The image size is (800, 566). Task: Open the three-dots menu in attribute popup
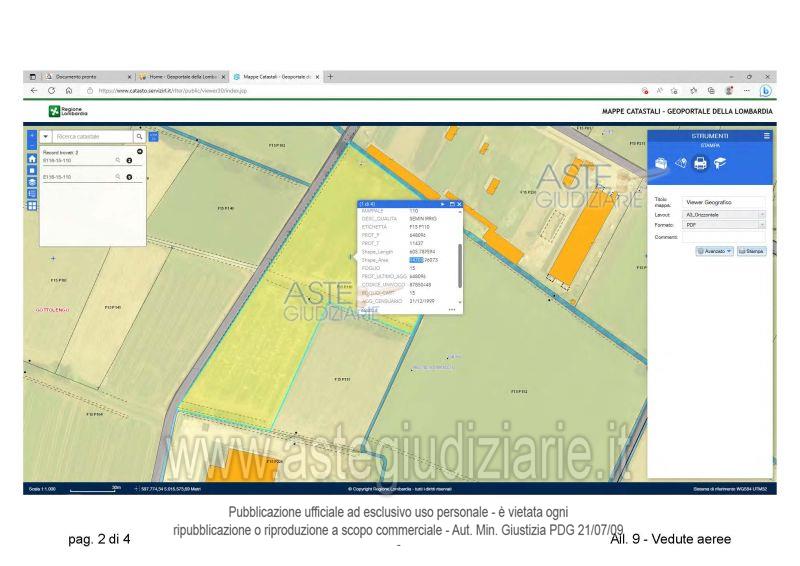coord(452,310)
